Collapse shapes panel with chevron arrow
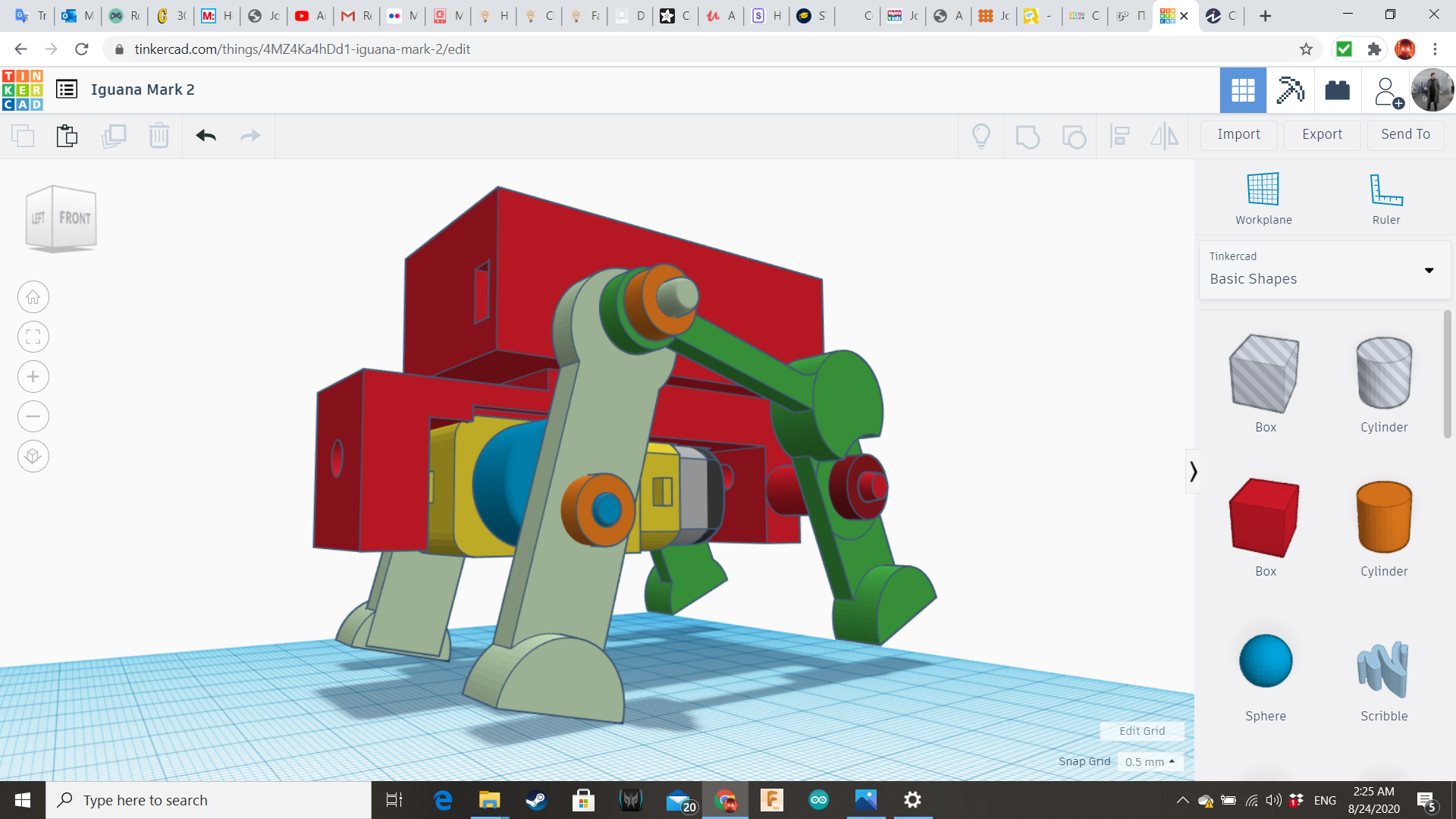The width and height of the screenshot is (1456, 819). (x=1193, y=472)
